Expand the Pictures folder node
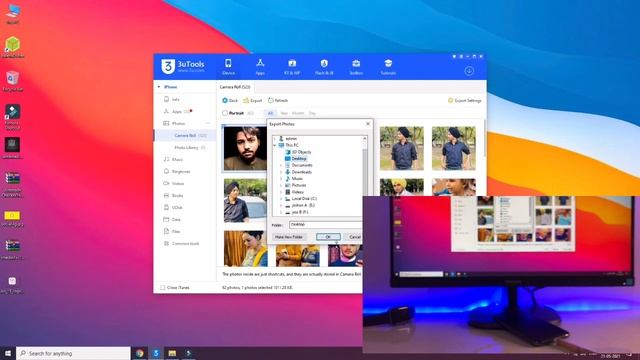Image resolution: width=640 pixels, height=360 pixels. [281, 185]
